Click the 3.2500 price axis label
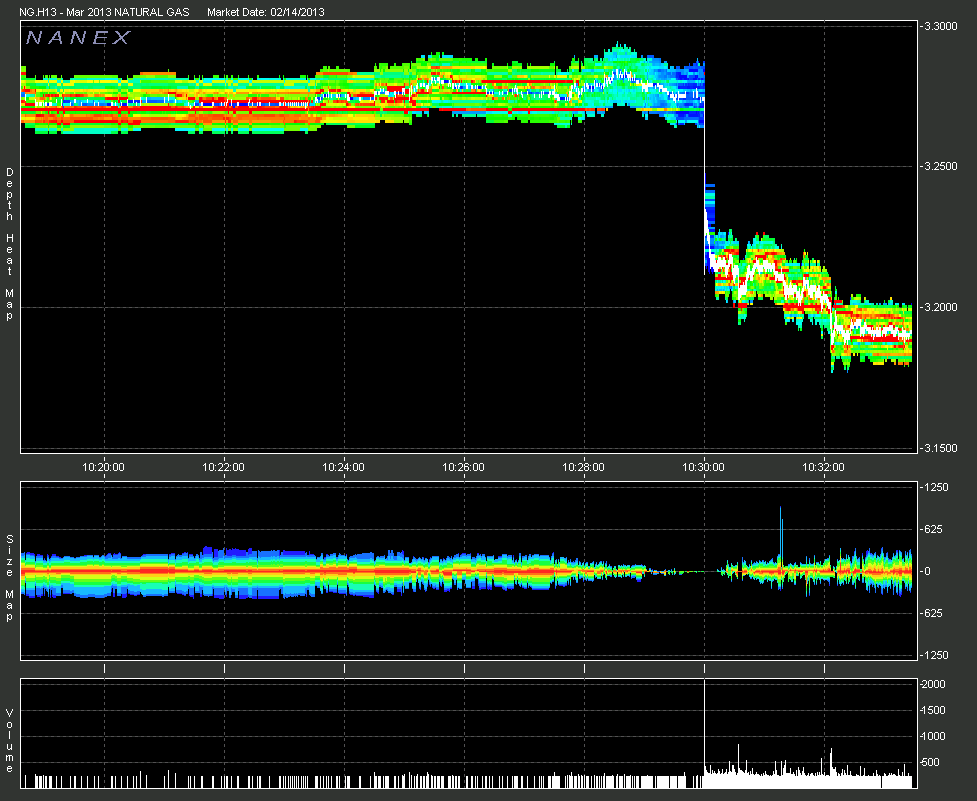This screenshot has height=801, width=977. click(x=940, y=166)
